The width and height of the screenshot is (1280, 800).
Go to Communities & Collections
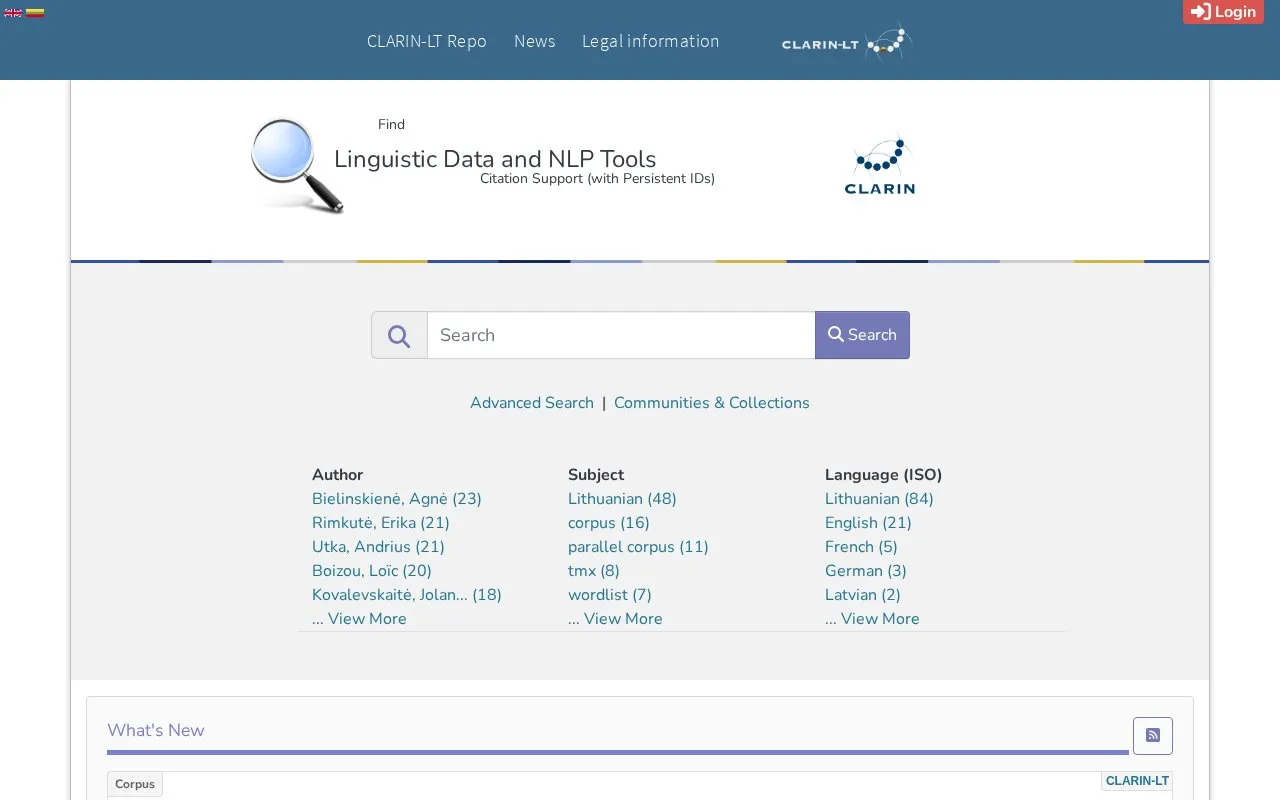point(712,403)
